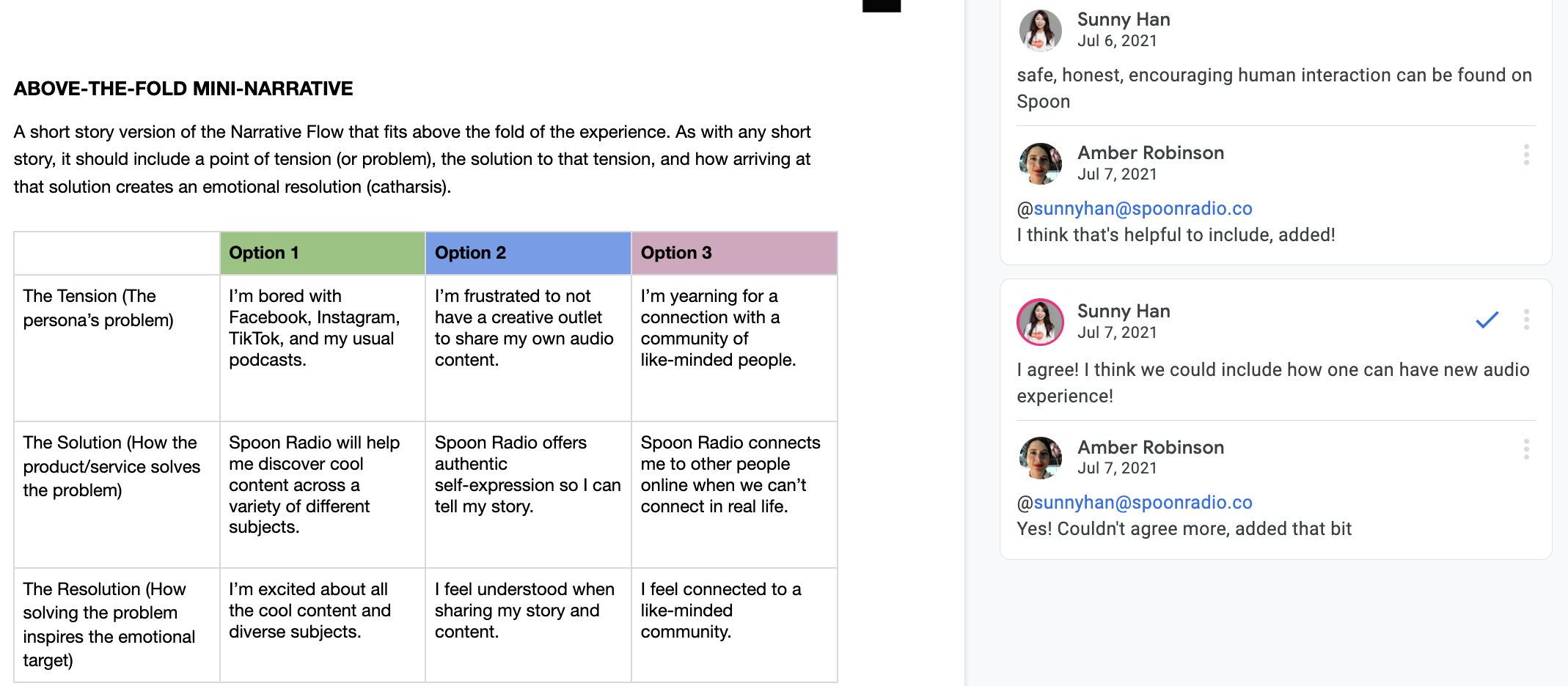Click cell 'I feel understood when sharing my story'
1568x686 pixels.
click(528, 625)
